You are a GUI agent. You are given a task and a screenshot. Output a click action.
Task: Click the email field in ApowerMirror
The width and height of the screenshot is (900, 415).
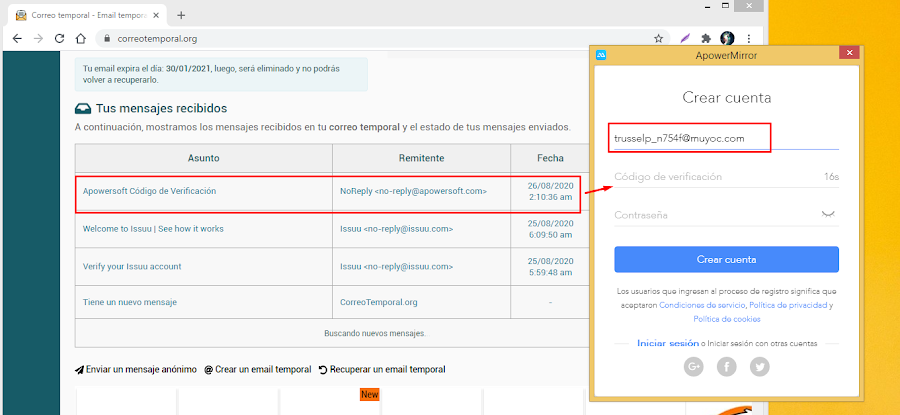point(726,138)
